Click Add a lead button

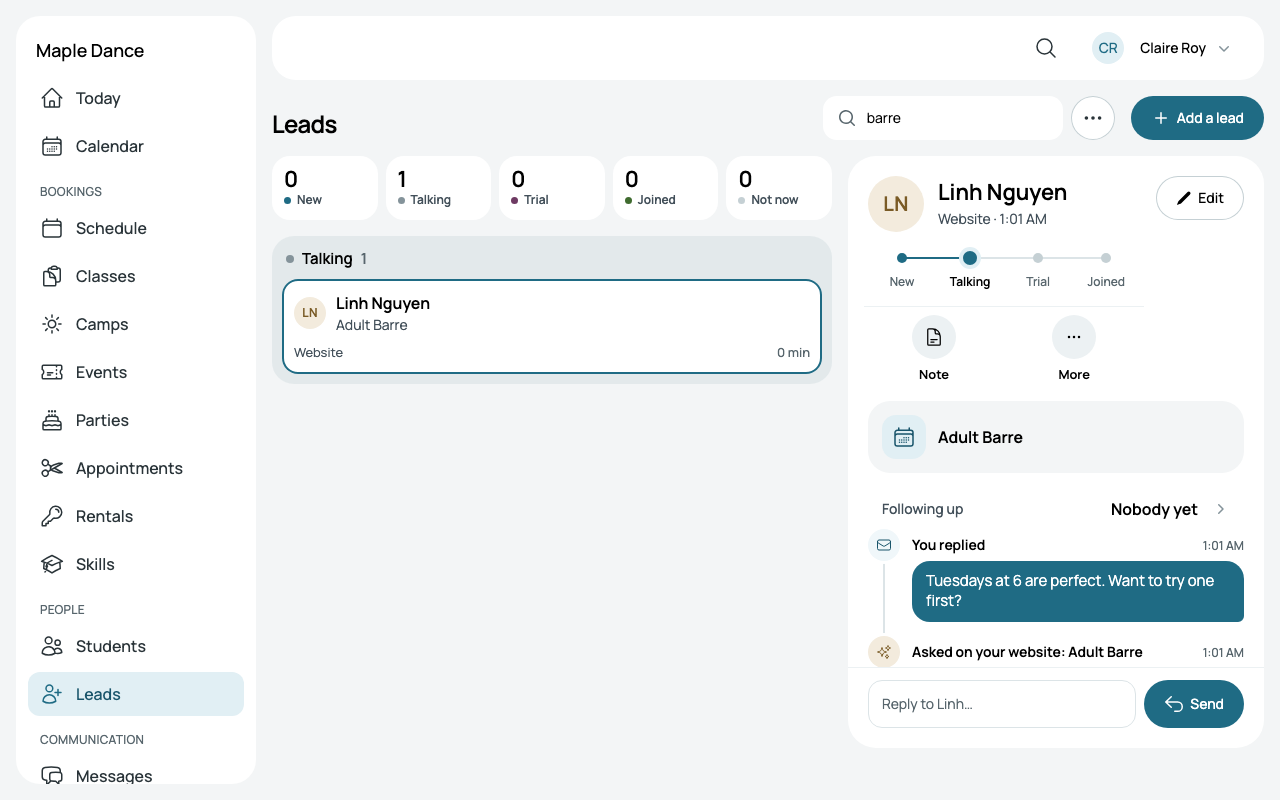coord(1197,118)
